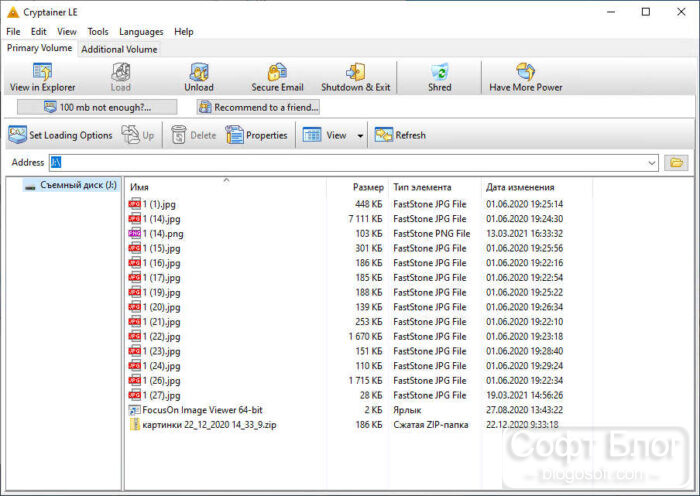Click the browse folder icon beside Address
The height and width of the screenshot is (496, 700).
pyautogui.click(x=676, y=163)
